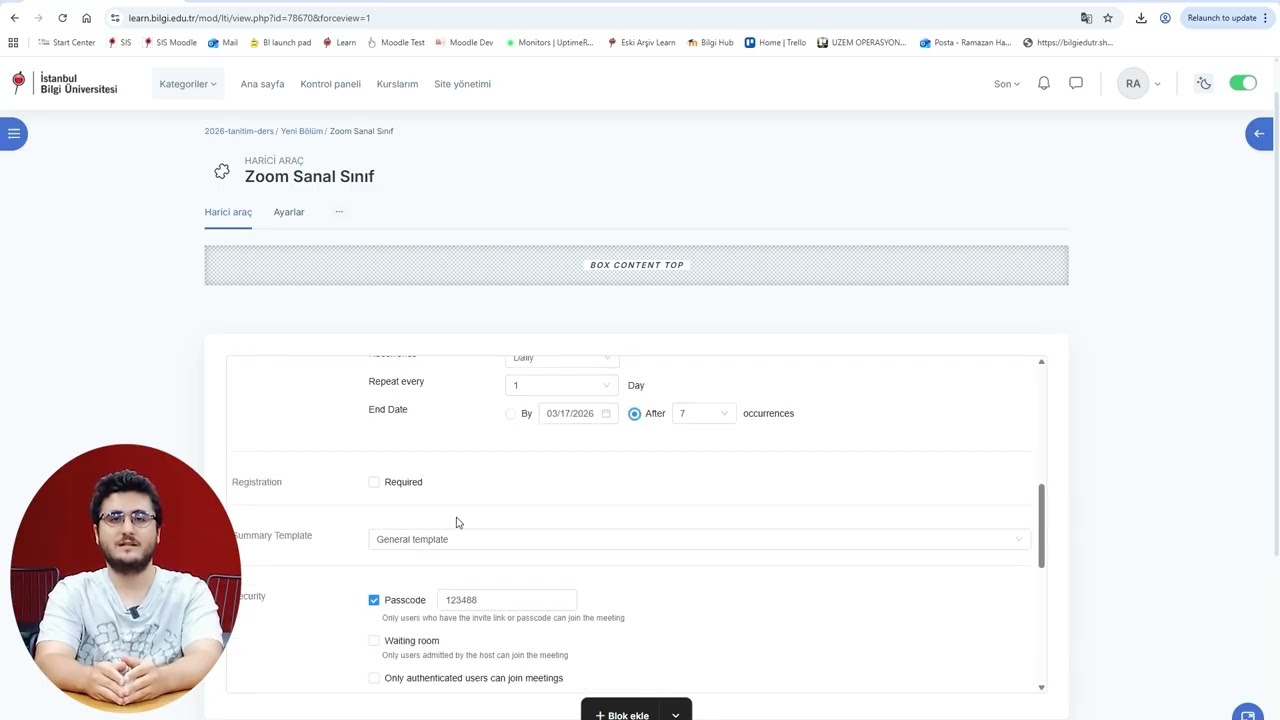This screenshot has width=1280, height=720.
Task: Bookmark this page with the star icon
Action: pos(1108,18)
